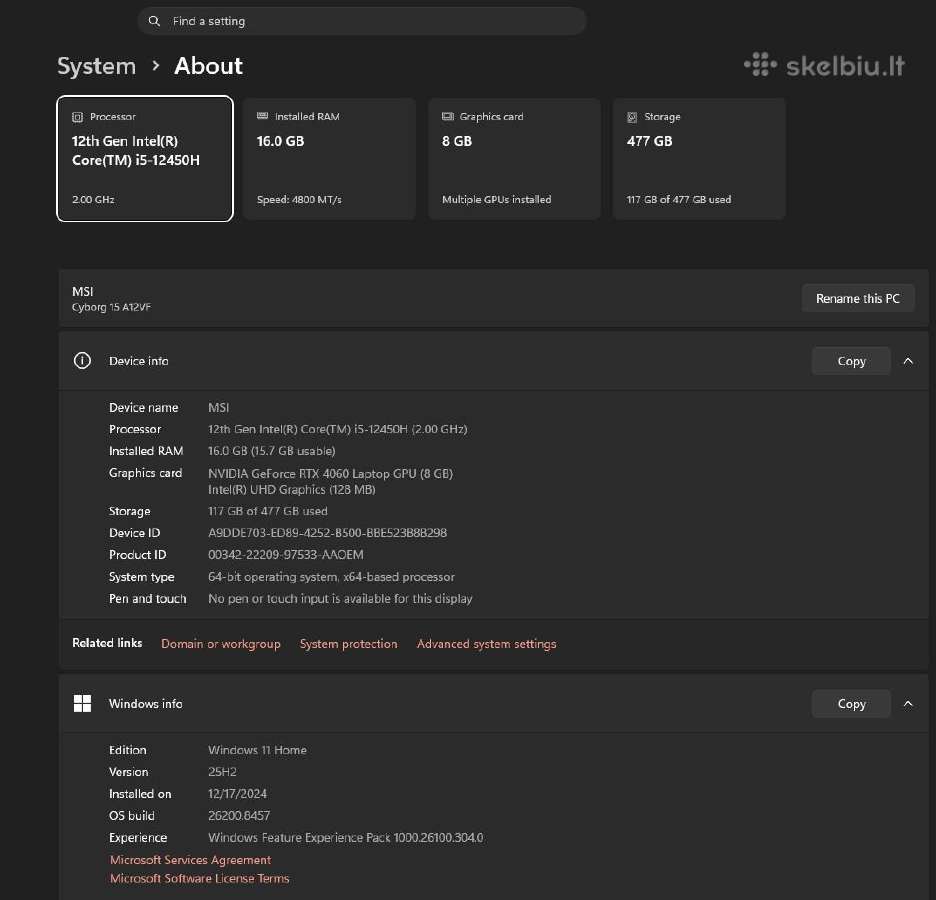Open Microsoft Services Agreement link
Screen dimensions: 936x900
pos(190,860)
